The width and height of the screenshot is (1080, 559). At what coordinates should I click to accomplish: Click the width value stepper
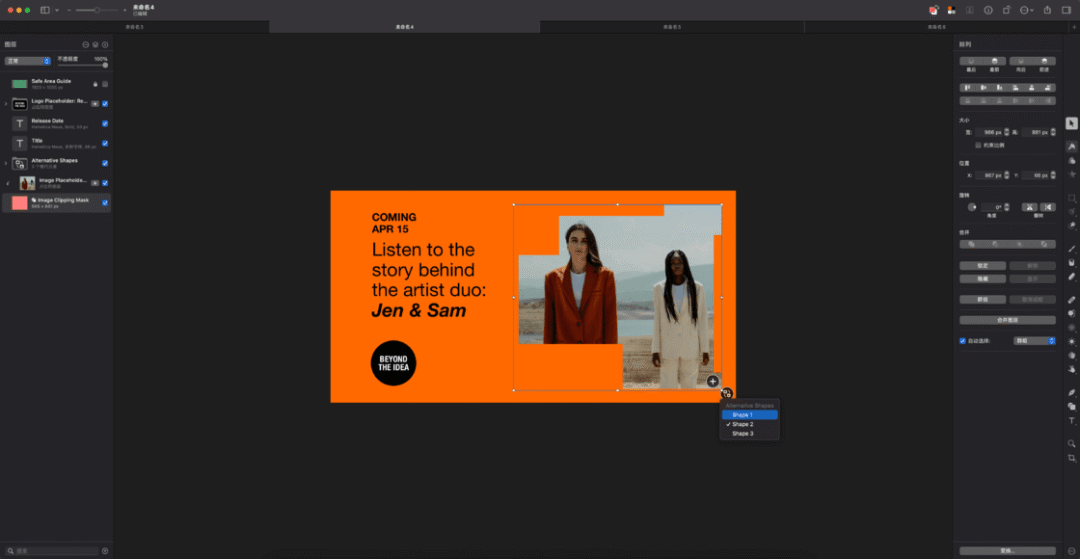pyautogui.click(x=1006, y=132)
